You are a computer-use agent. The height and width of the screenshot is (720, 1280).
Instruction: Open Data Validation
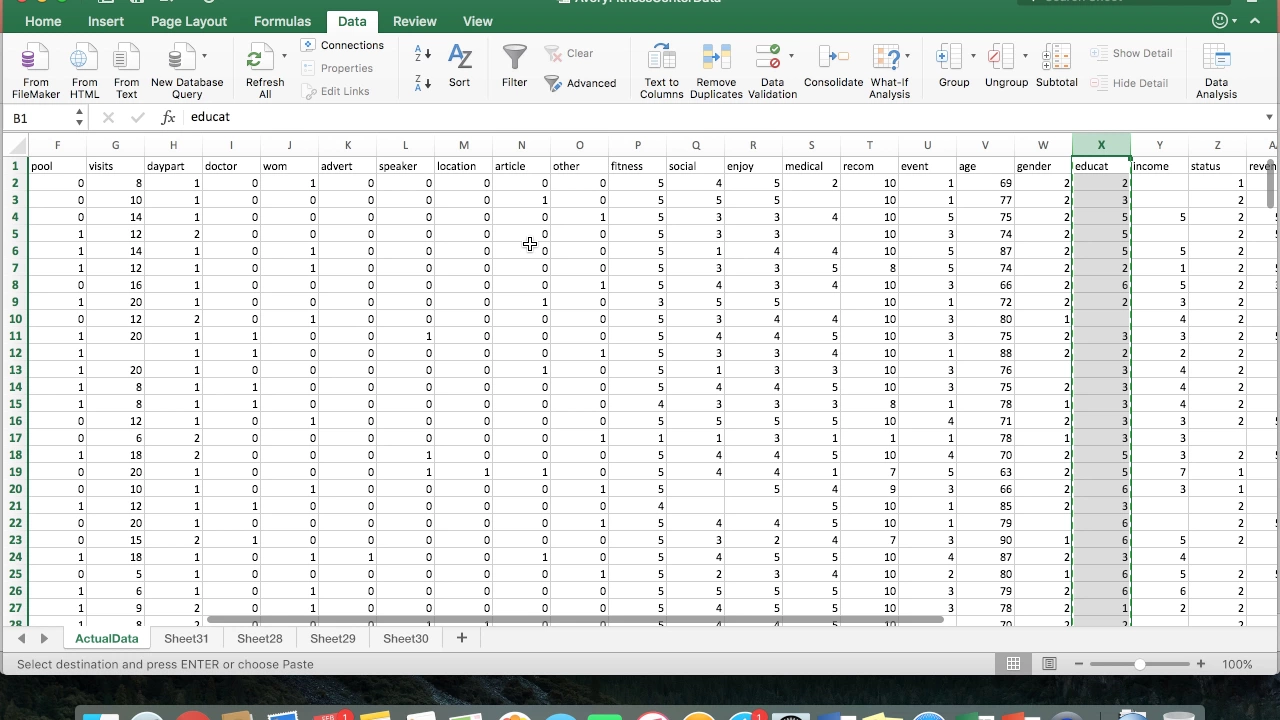coord(772,71)
